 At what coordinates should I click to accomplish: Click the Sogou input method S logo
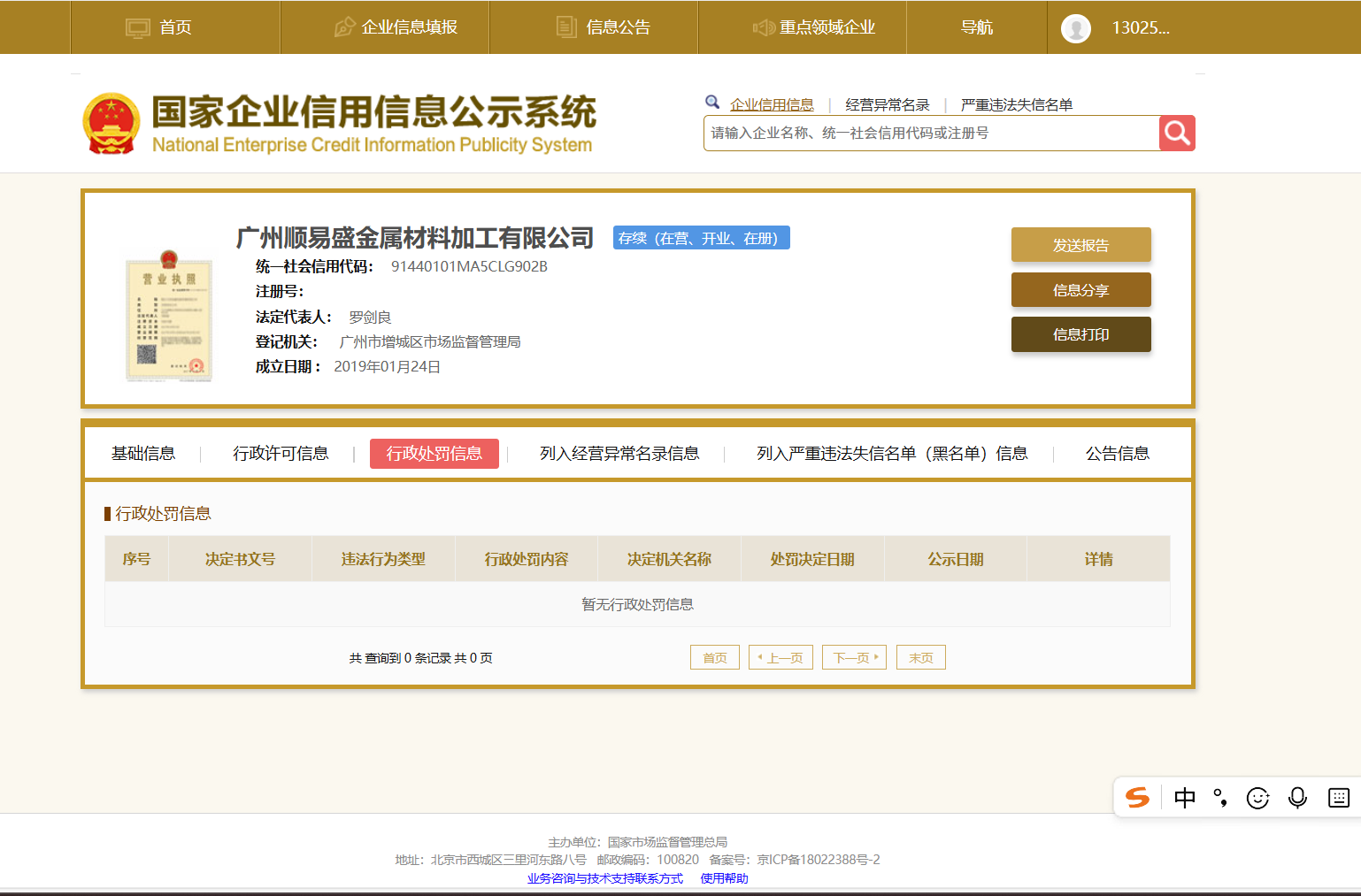[1137, 798]
